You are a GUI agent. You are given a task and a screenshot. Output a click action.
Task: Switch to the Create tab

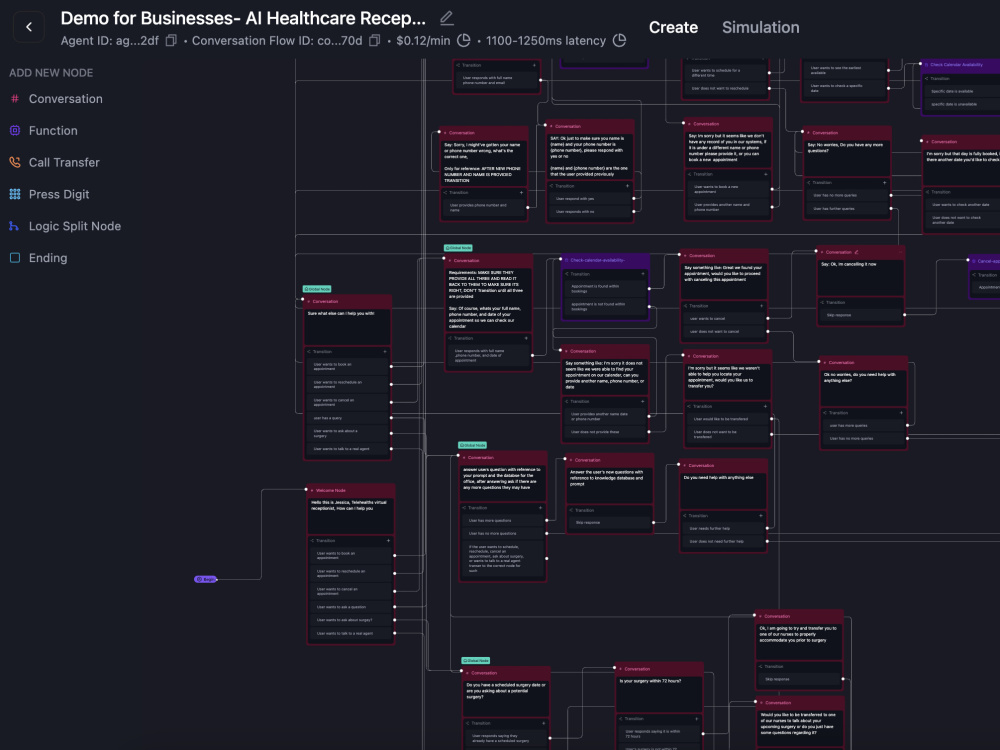[x=673, y=27]
